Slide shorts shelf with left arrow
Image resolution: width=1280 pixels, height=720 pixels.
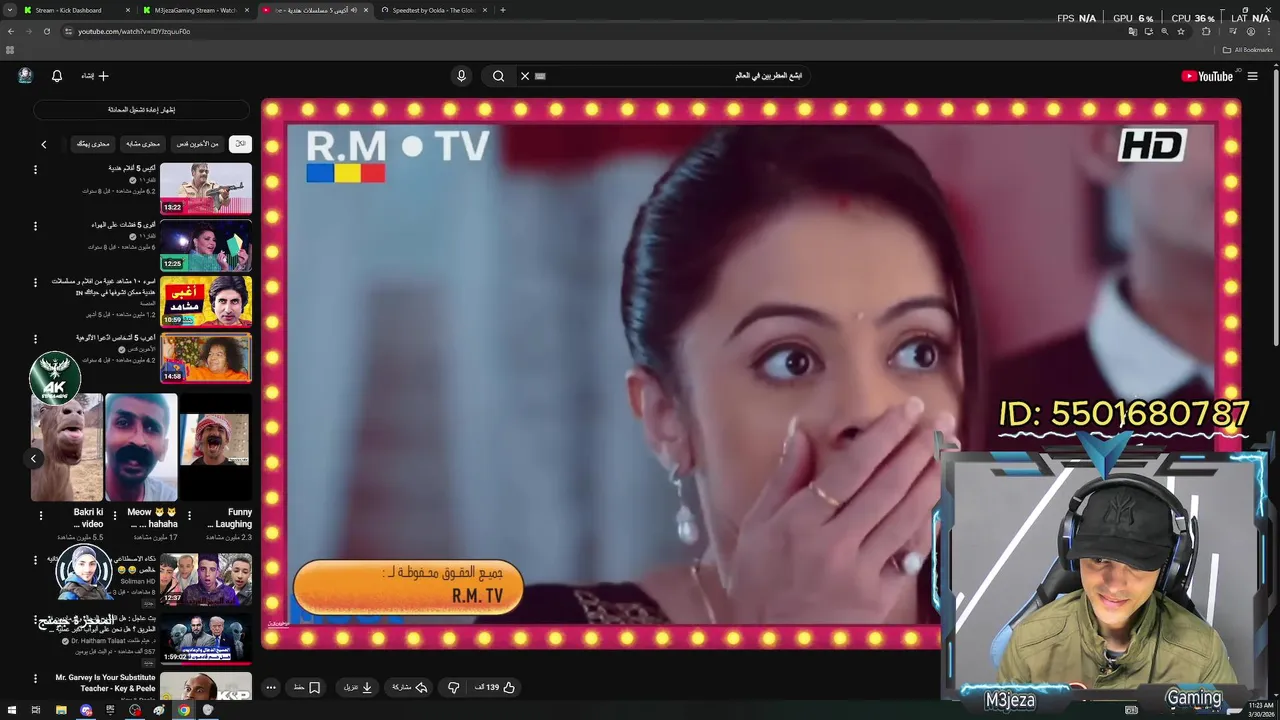pos(33,458)
